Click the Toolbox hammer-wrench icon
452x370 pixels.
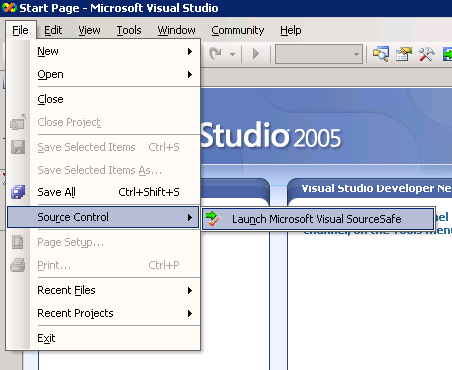(x=426, y=54)
